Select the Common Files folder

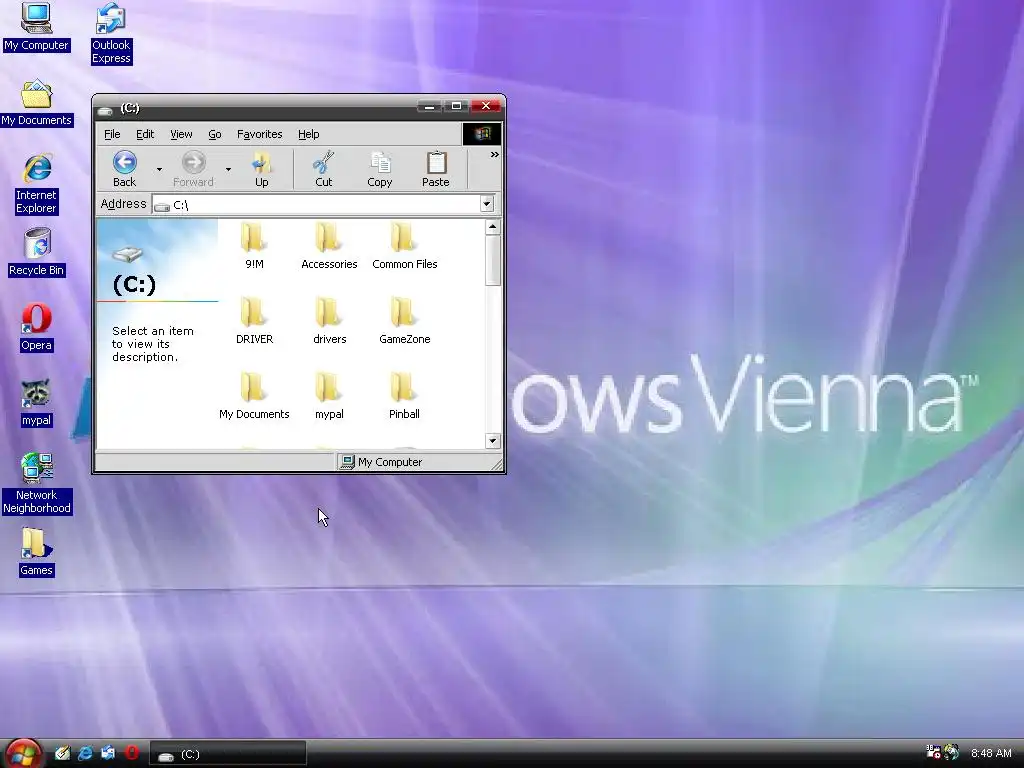(404, 246)
